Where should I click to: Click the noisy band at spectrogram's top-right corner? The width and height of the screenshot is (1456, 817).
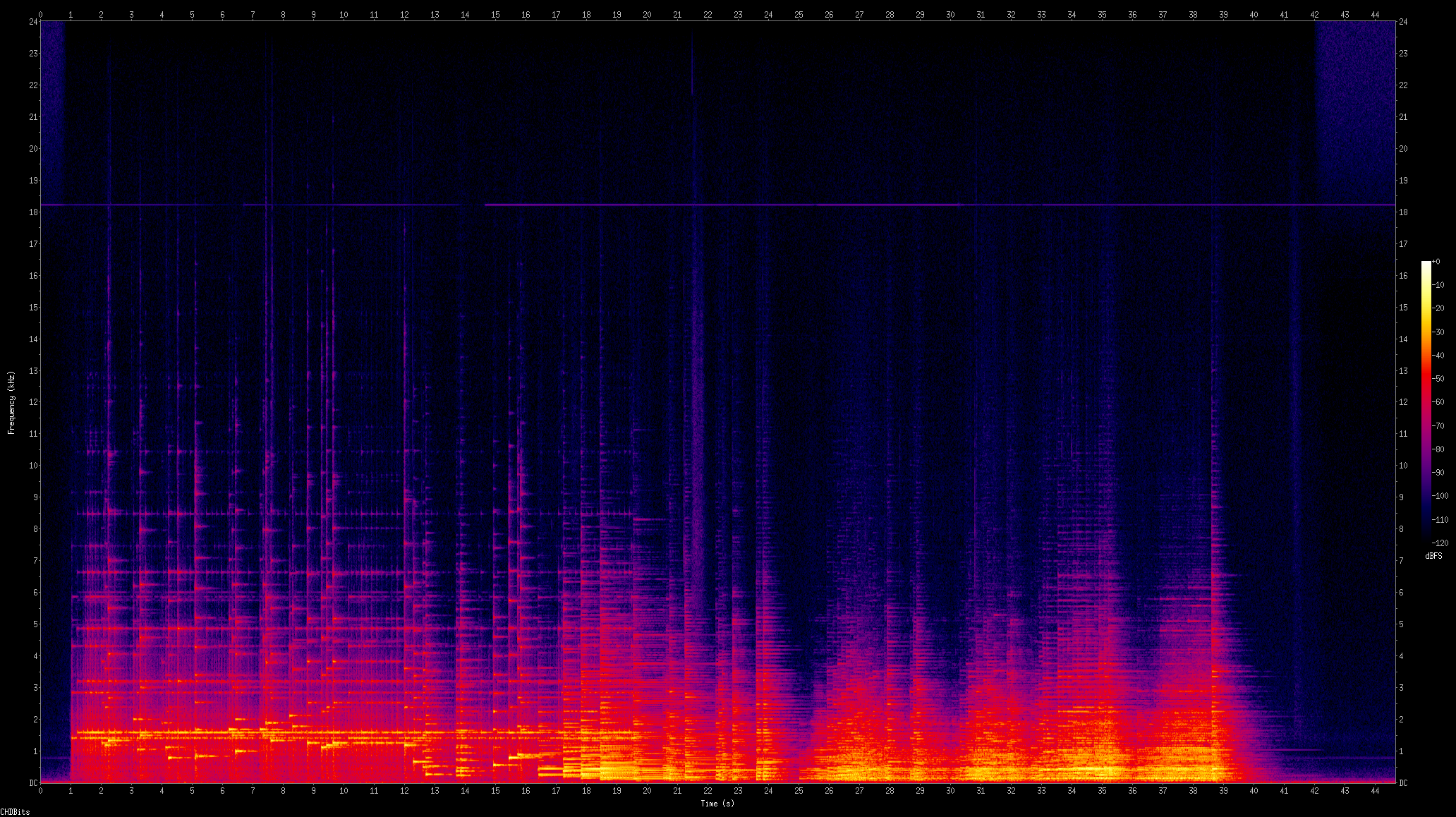point(1354,106)
